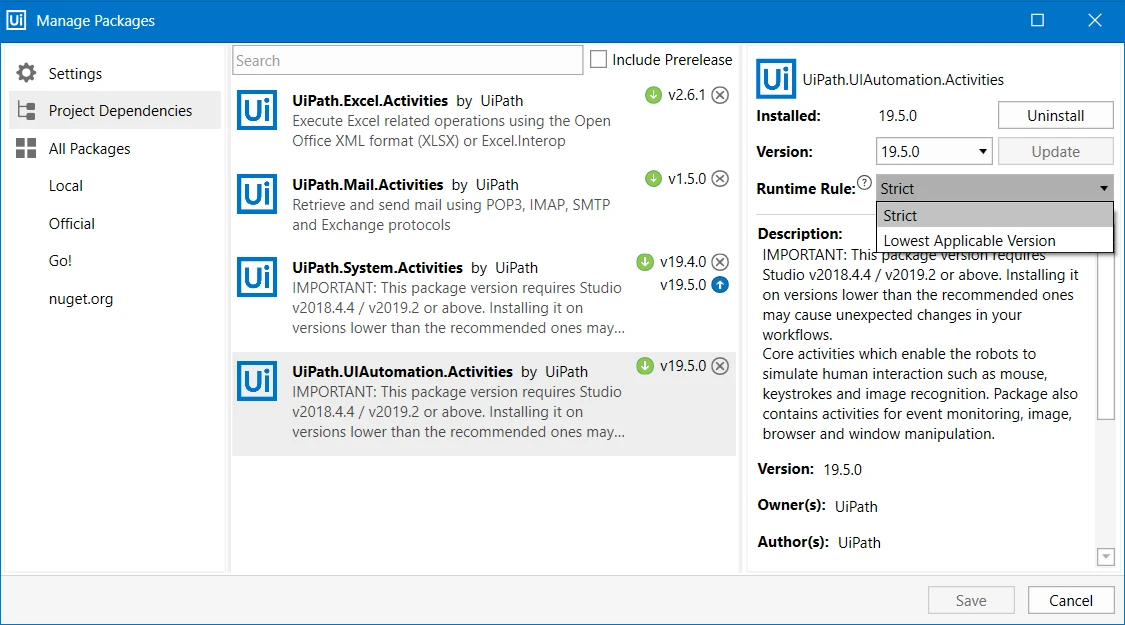This screenshot has width=1125, height=625.
Task: Click the Runtime Rule help question icon
Action: tap(865, 182)
